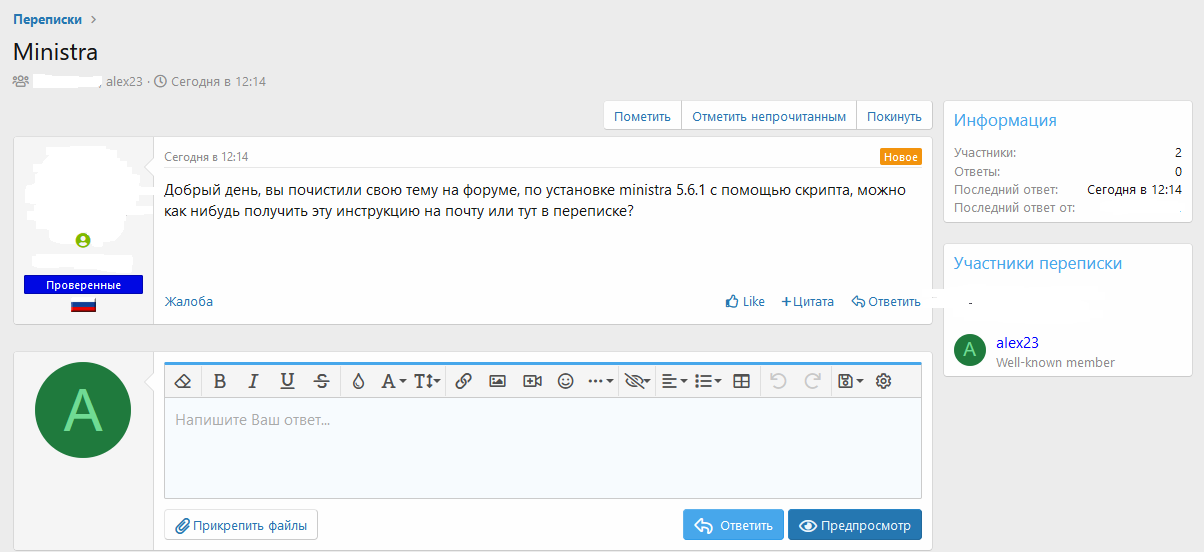Open the save draft dropdown
The width and height of the screenshot is (1204, 552).
coord(850,381)
